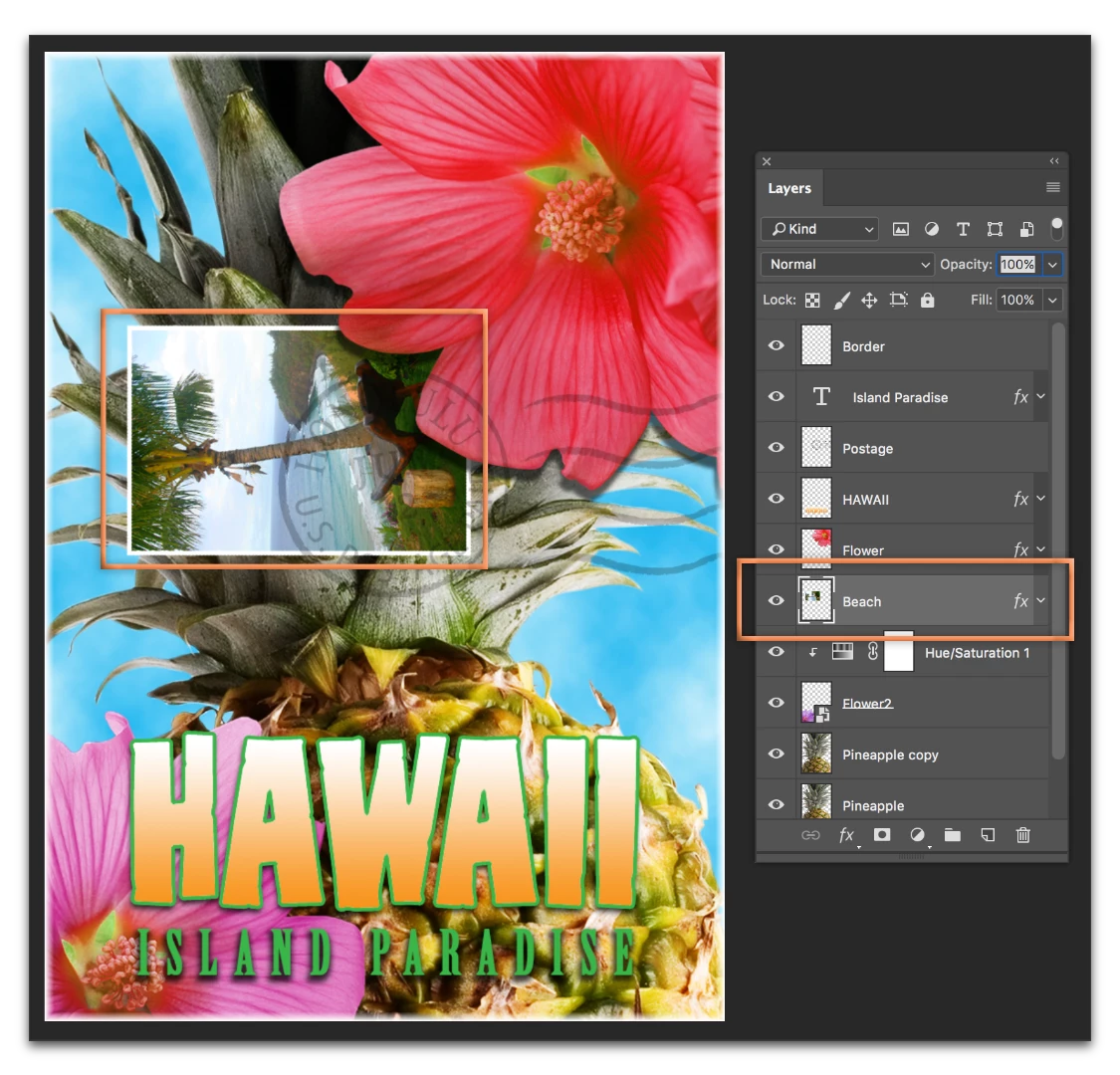Select the Flower2 layer name
Image resolution: width=1120 pixels, height=1075 pixels.
tap(867, 704)
